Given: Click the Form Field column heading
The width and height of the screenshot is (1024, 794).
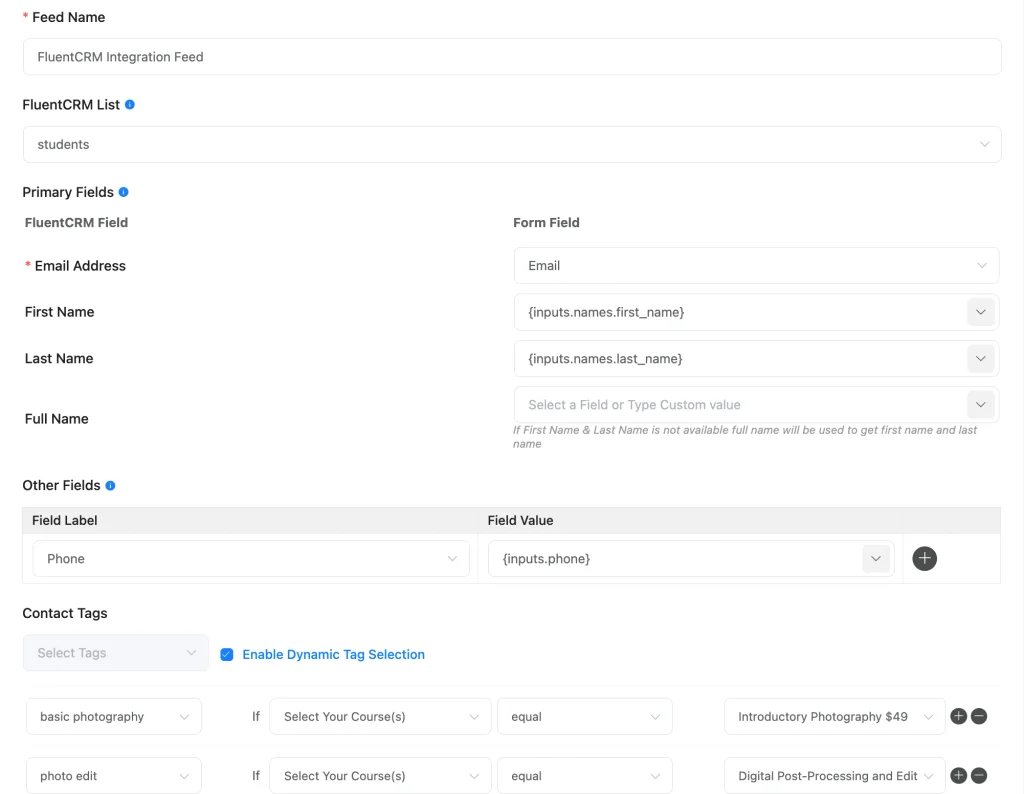Looking at the screenshot, I should tap(546, 223).
